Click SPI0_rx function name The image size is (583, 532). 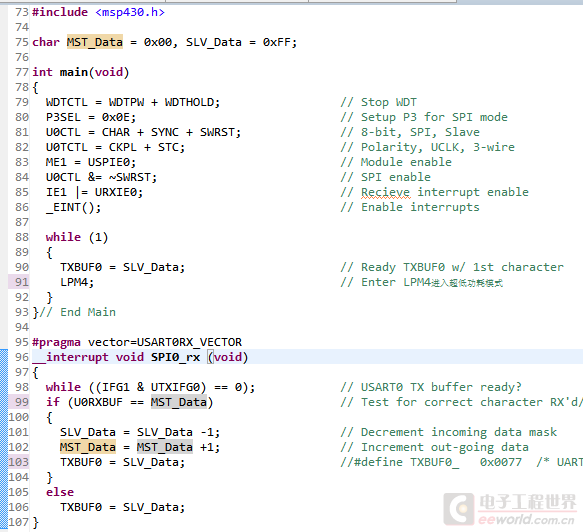click(175, 357)
